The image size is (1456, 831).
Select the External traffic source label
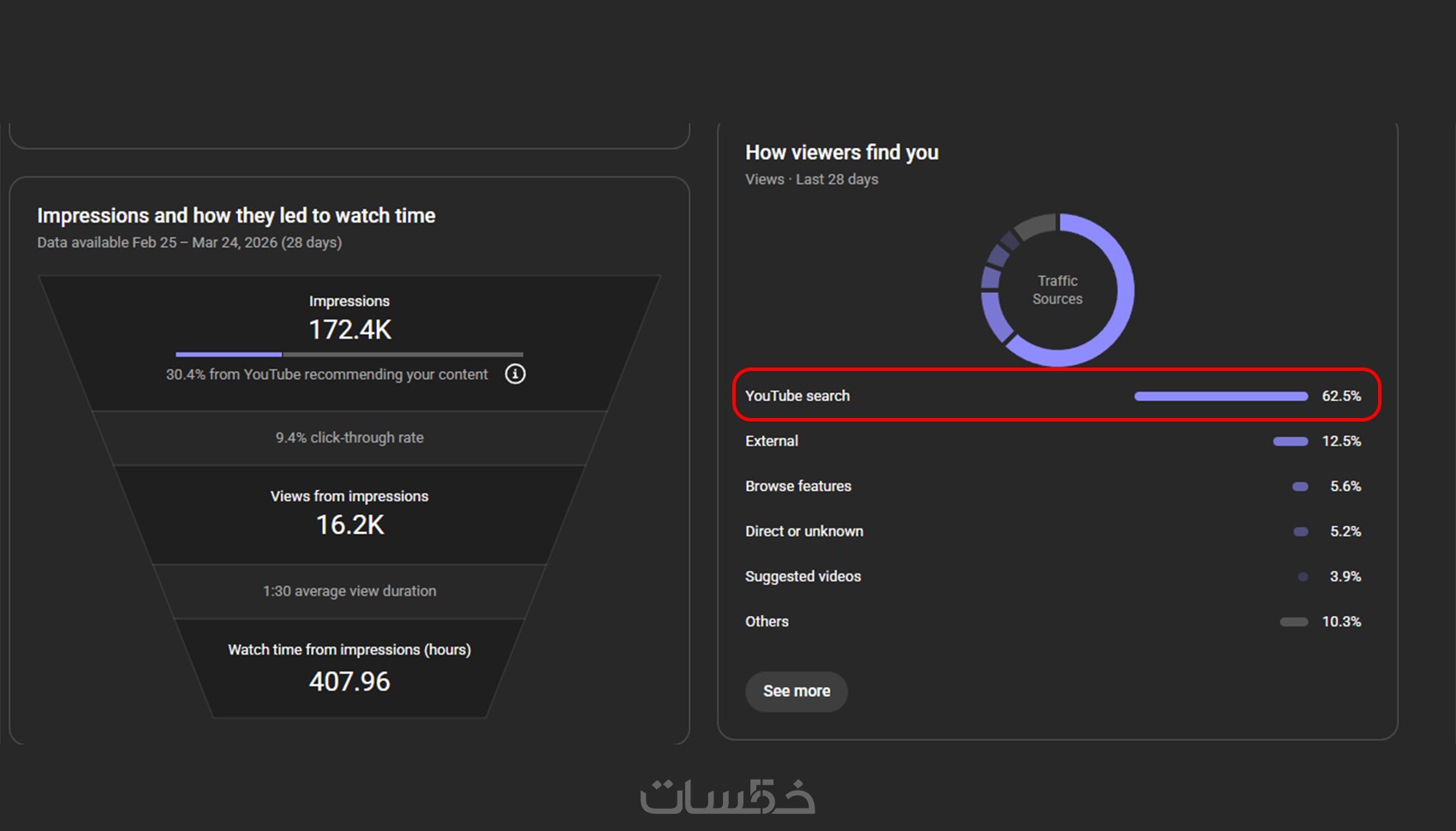[x=772, y=441]
